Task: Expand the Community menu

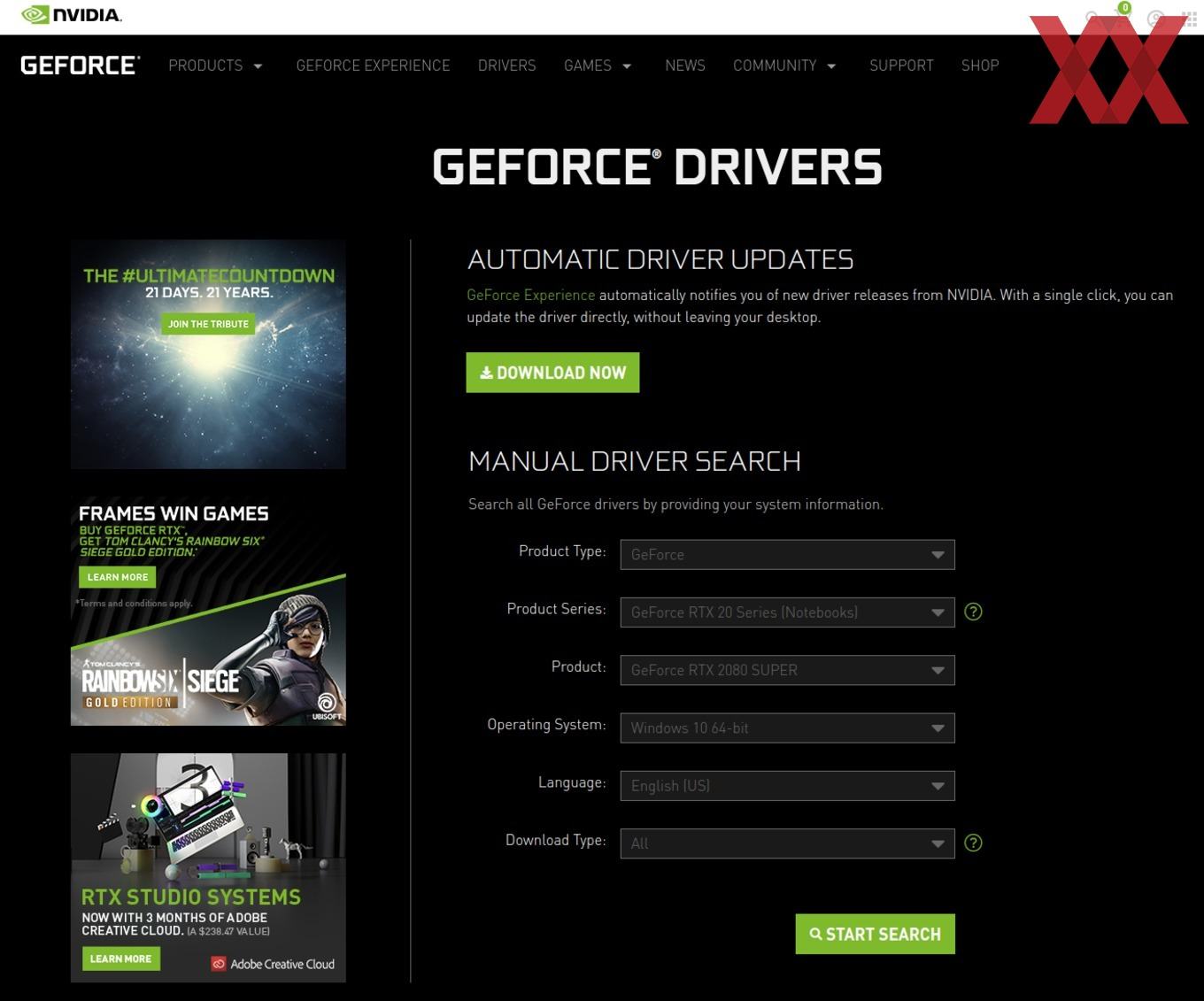Action: point(784,65)
